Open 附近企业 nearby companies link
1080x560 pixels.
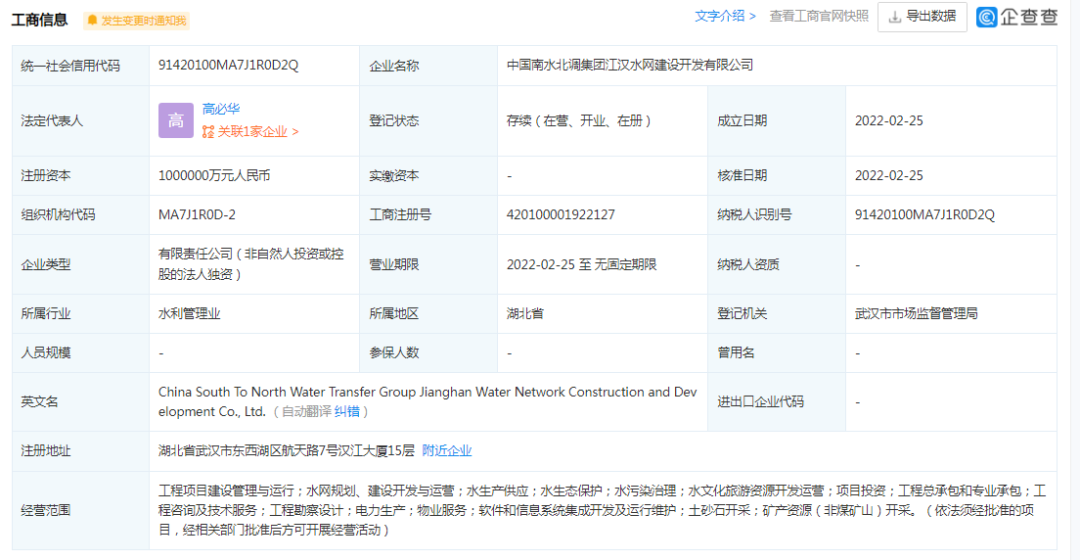pyautogui.click(x=446, y=451)
